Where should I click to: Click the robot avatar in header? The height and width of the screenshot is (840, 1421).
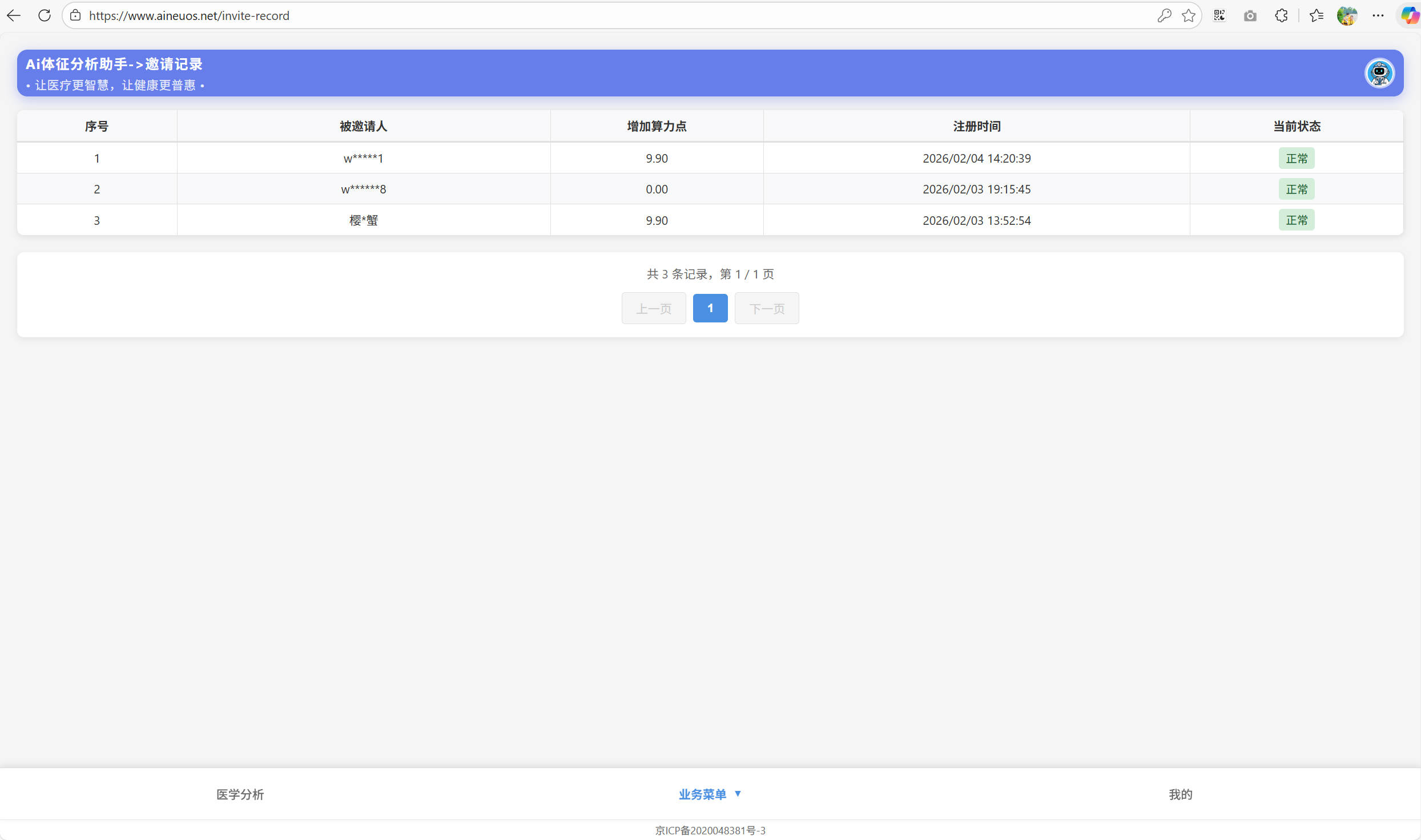click(x=1379, y=73)
